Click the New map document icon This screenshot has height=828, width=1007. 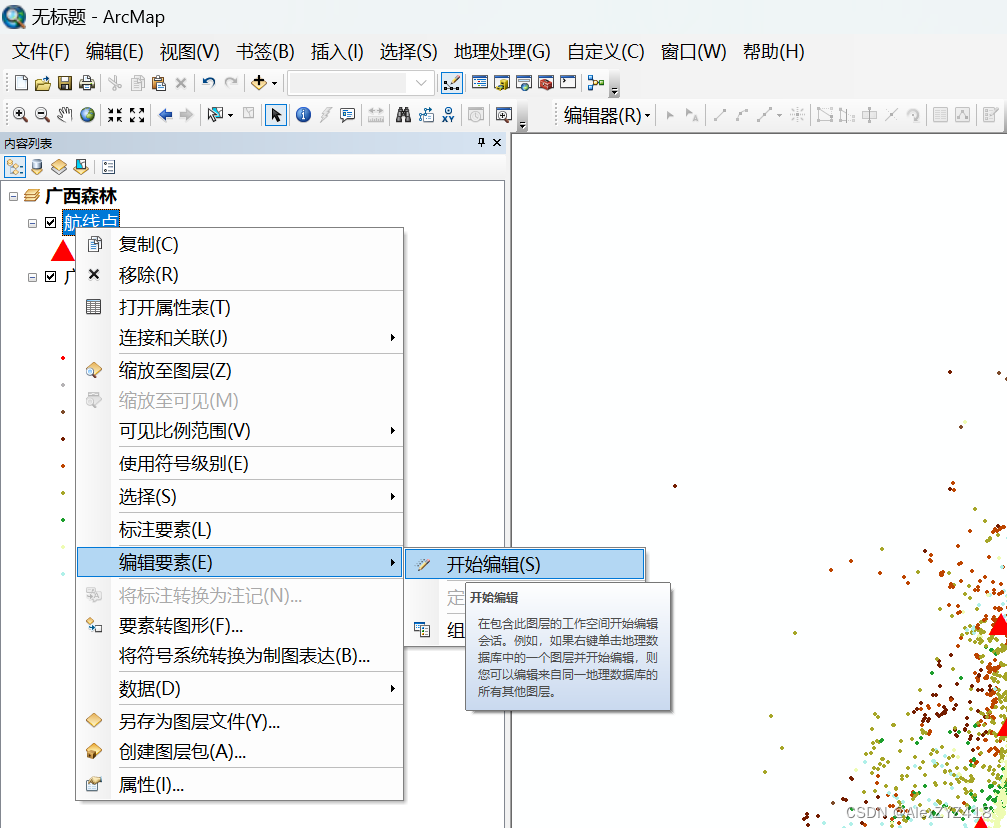click(21, 83)
